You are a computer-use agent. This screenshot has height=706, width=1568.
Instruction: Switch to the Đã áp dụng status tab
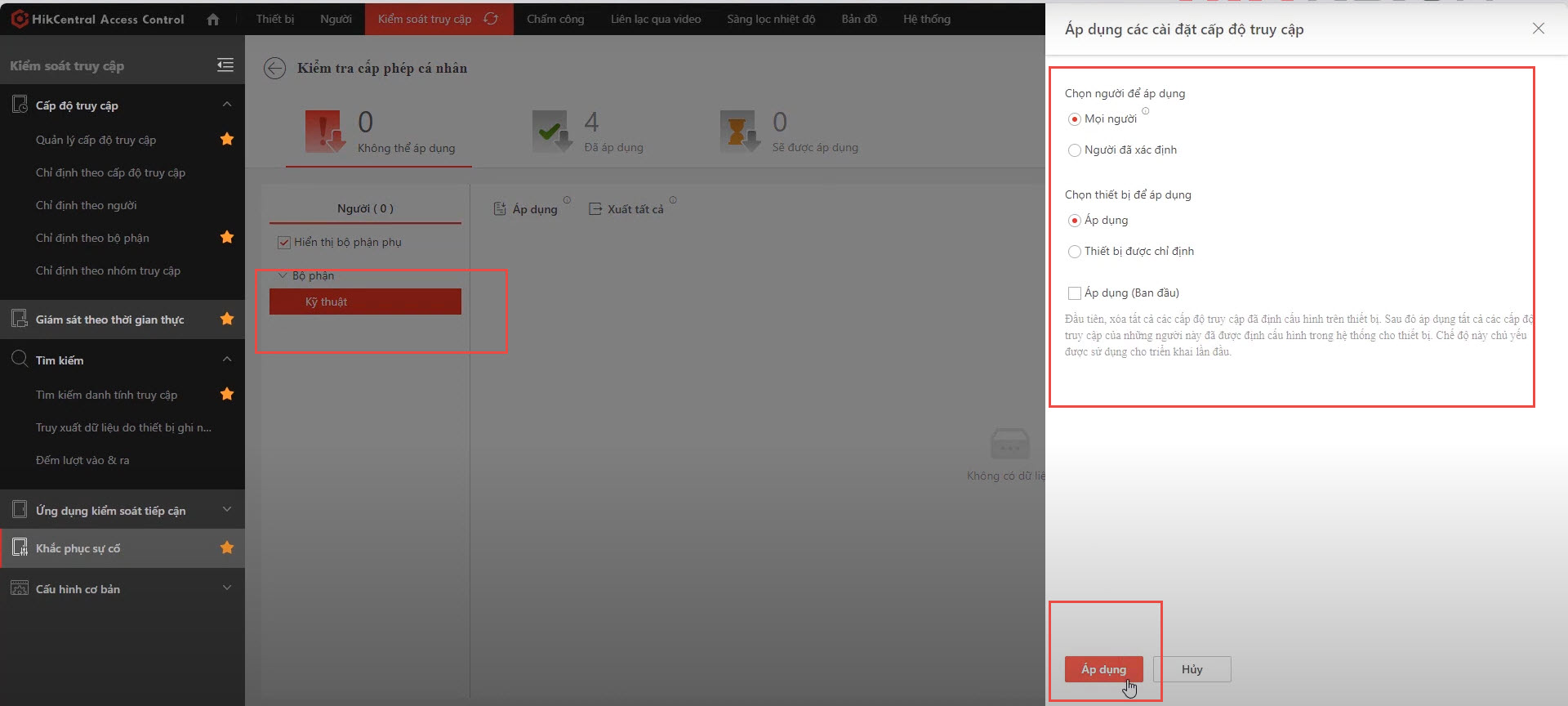point(590,132)
